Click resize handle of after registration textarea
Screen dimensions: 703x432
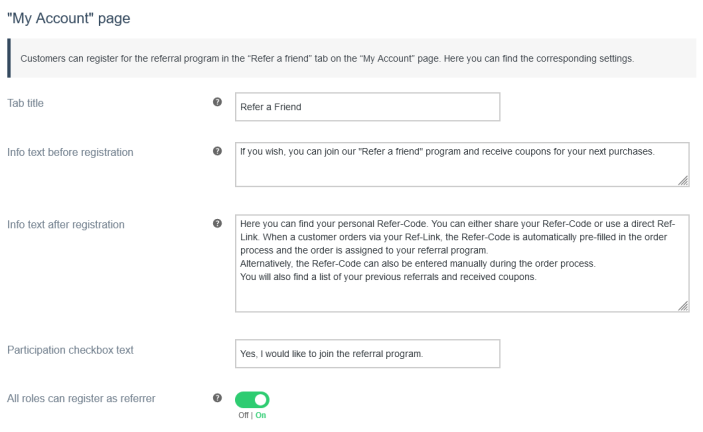click(x=683, y=308)
